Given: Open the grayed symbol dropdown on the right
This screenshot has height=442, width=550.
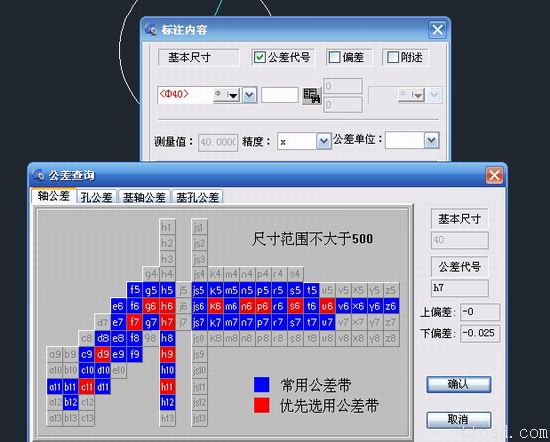Looking at the screenshot, I should click(x=411, y=95).
